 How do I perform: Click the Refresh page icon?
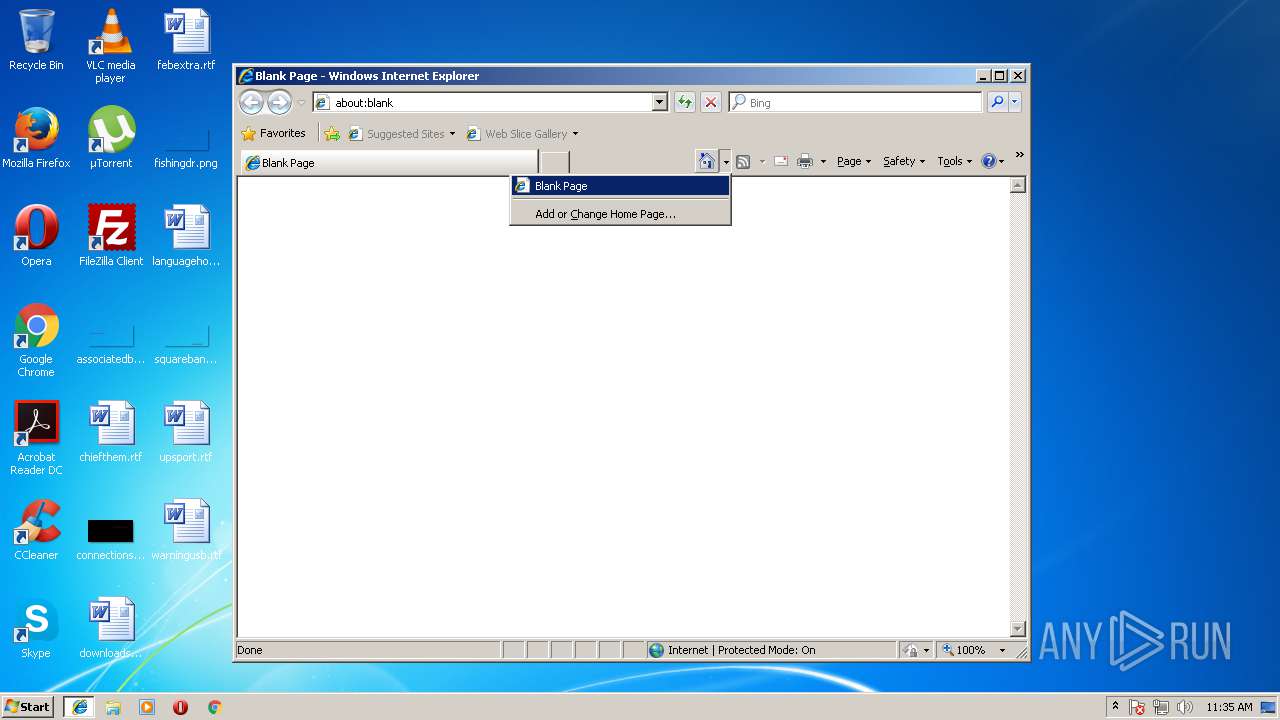point(684,102)
